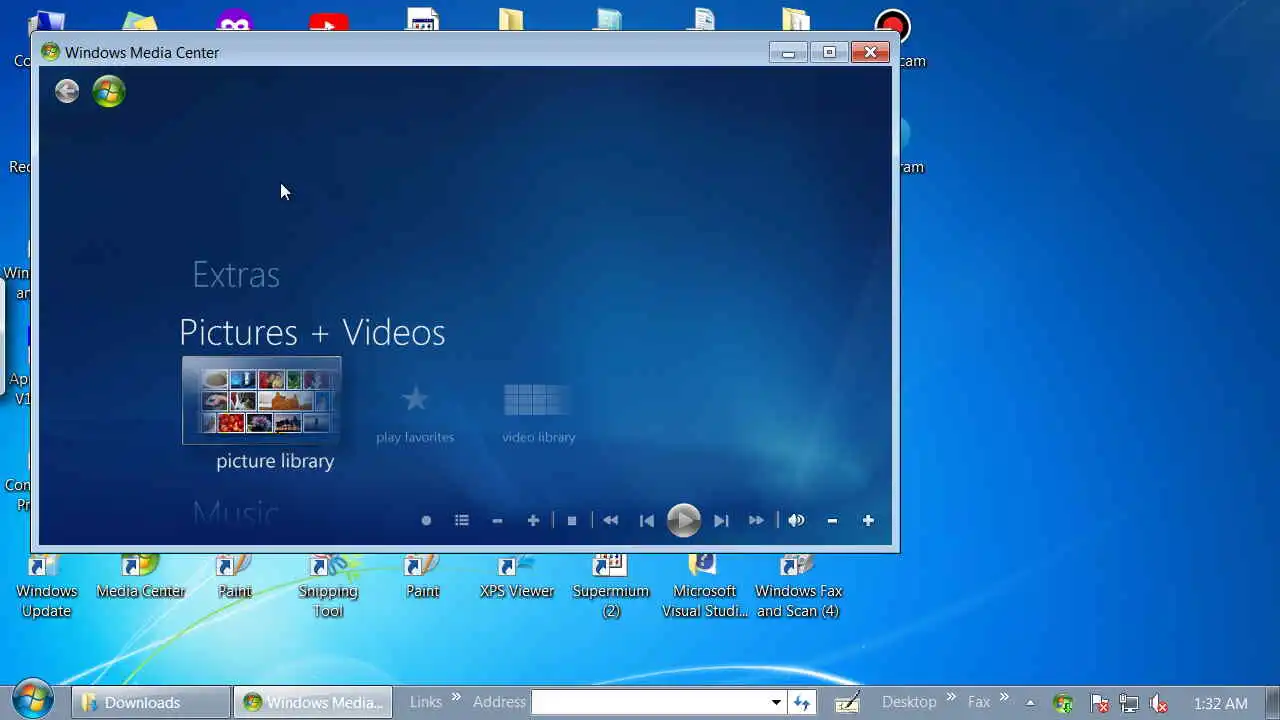The image size is (1280, 720).
Task: Mute sound with Media Center speaker icon
Action: [x=796, y=520]
